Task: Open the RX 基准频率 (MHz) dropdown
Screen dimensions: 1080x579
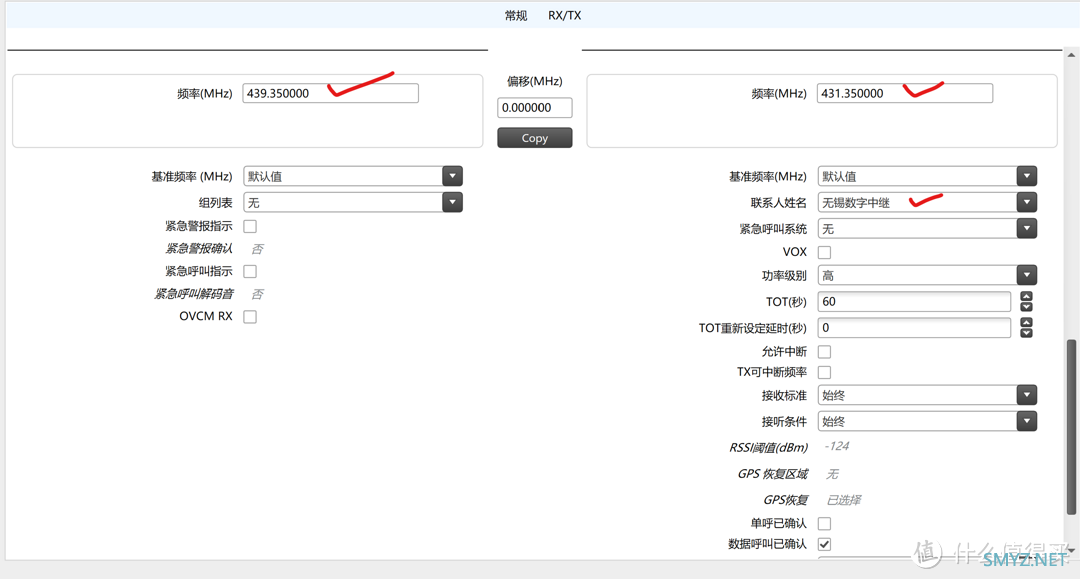Action: [453, 176]
